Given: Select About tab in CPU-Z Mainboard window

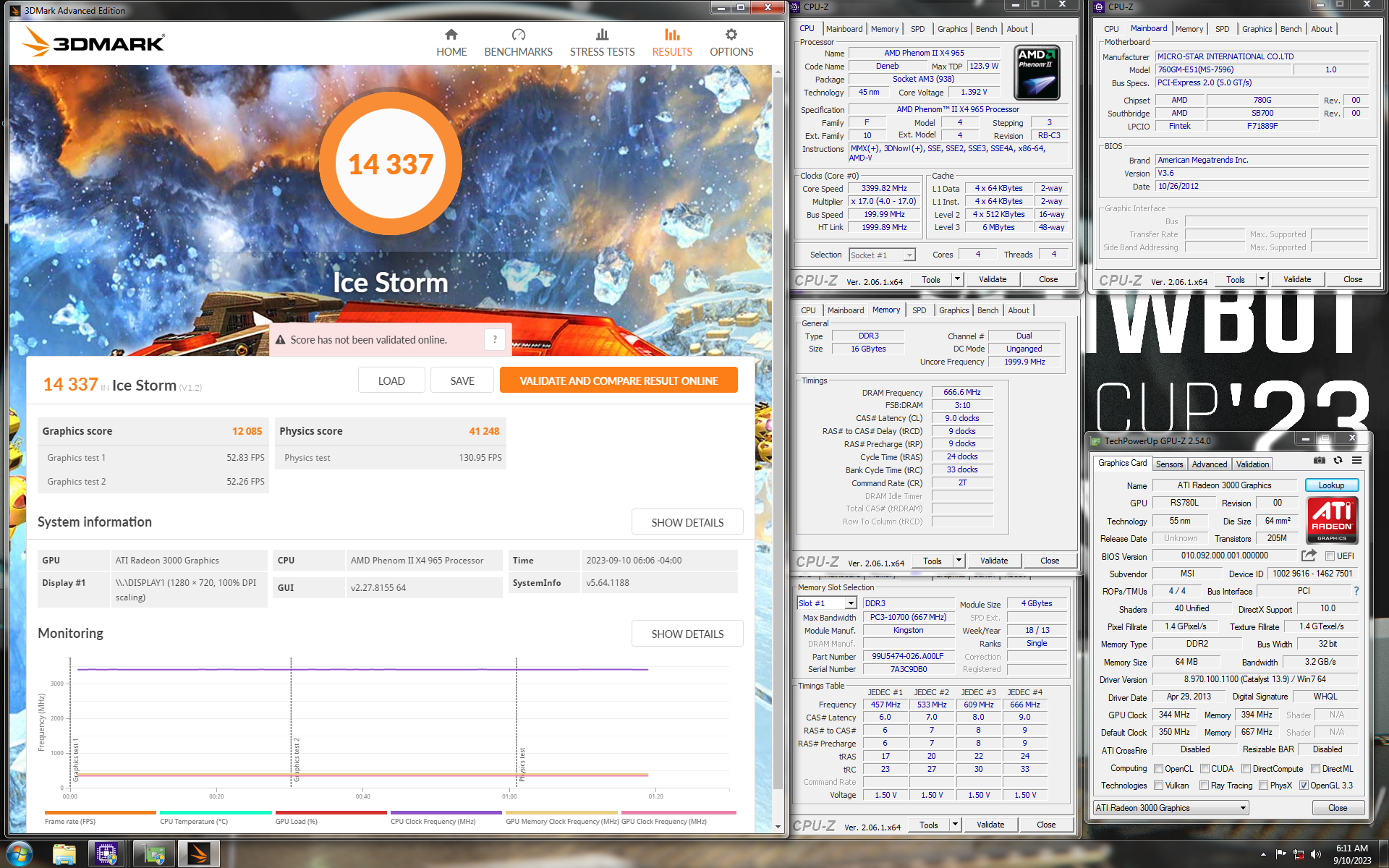Looking at the screenshot, I should click(x=1322, y=29).
